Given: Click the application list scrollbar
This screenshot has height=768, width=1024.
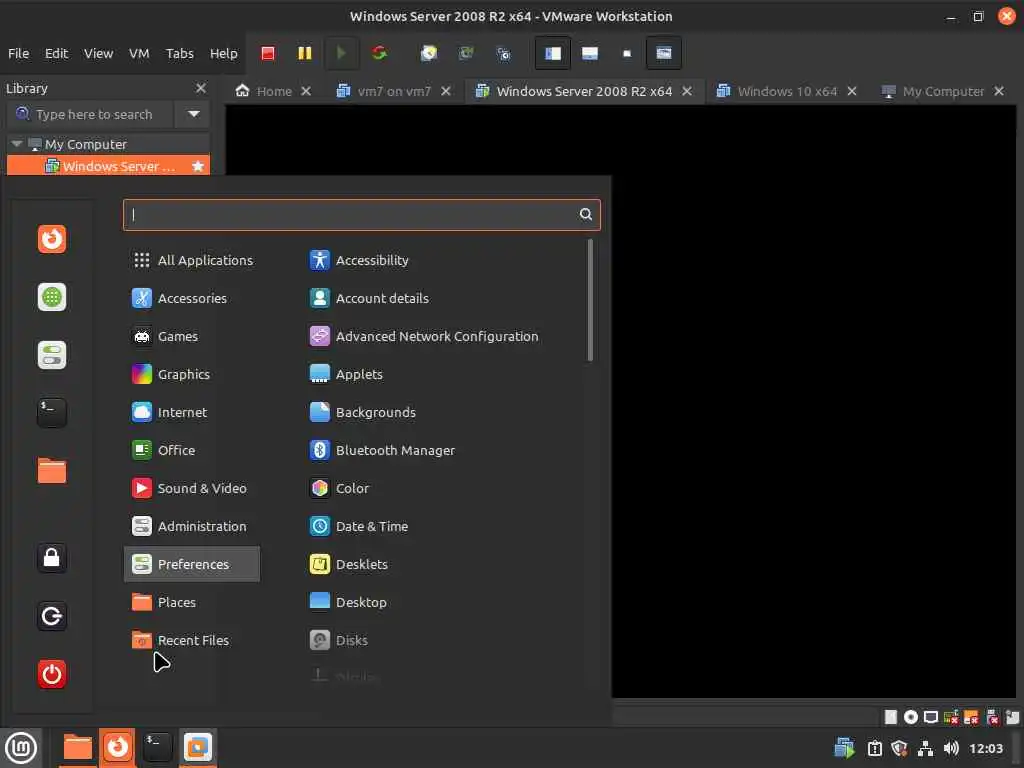Looking at the screenshot, I should (x=590, y=300).
